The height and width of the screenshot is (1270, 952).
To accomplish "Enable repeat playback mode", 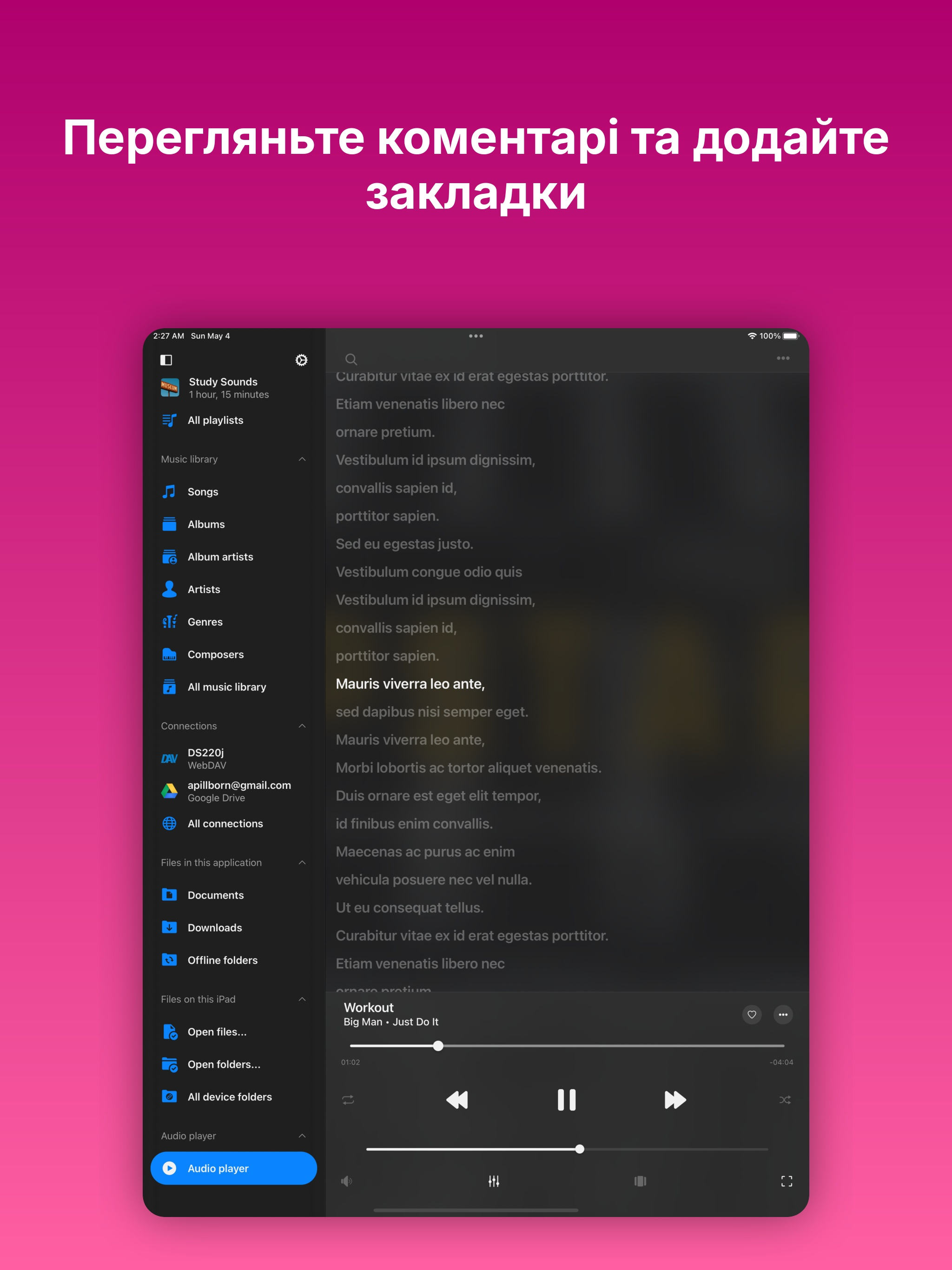I will pos(348,1099).
